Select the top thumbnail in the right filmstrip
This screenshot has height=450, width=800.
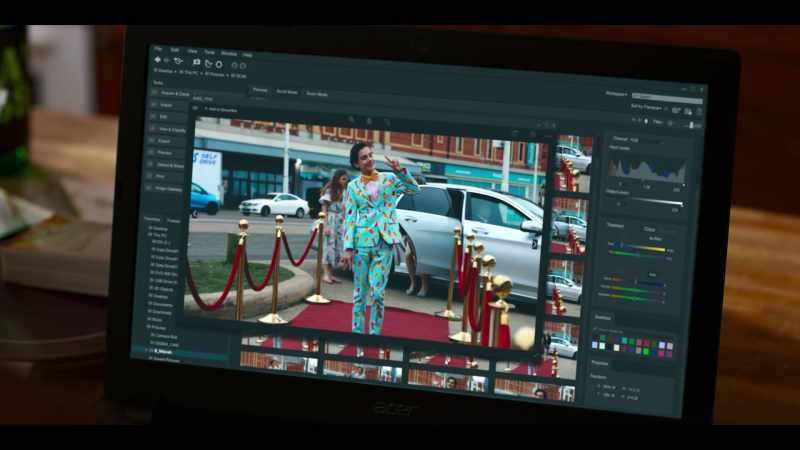[x=572, y=163]
